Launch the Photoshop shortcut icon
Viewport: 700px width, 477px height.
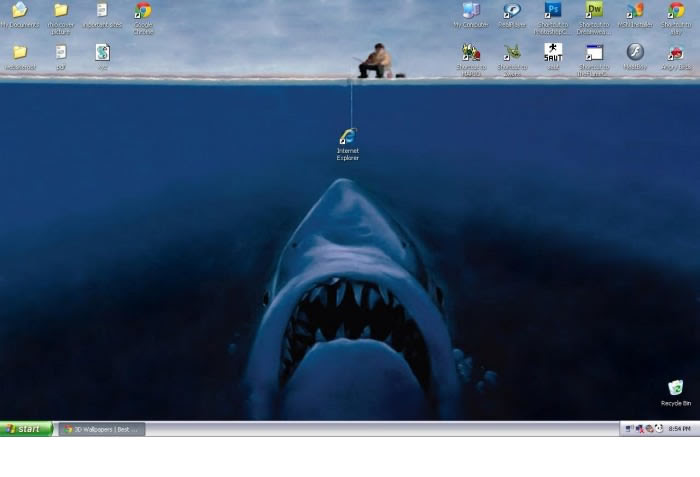(553, 10)
